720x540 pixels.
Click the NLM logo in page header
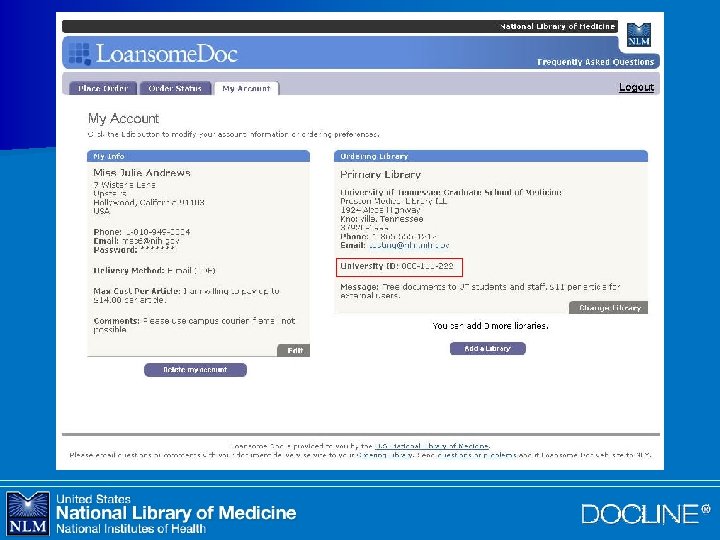point(639,35)
